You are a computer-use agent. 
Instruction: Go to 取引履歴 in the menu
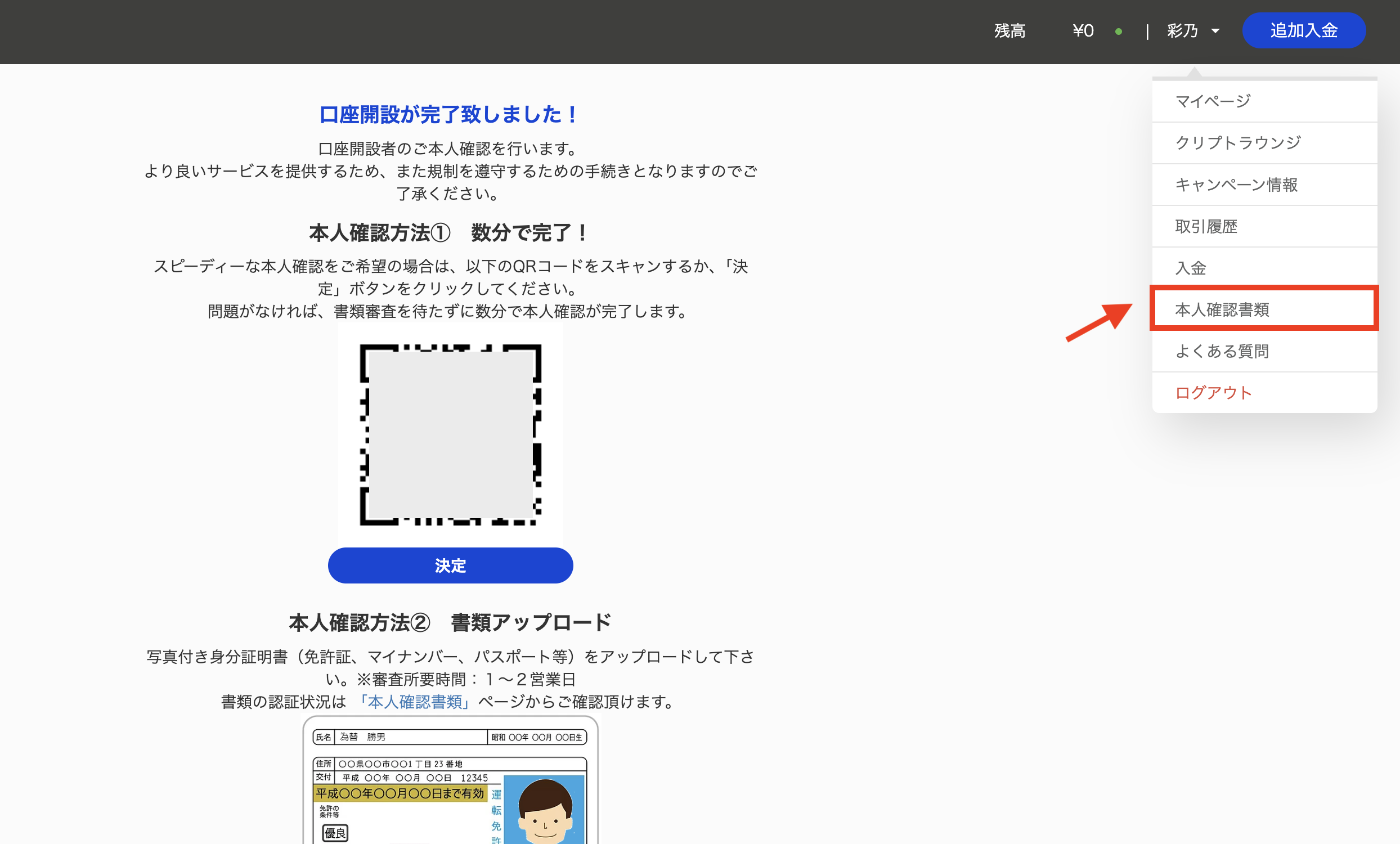point(1264,226)
